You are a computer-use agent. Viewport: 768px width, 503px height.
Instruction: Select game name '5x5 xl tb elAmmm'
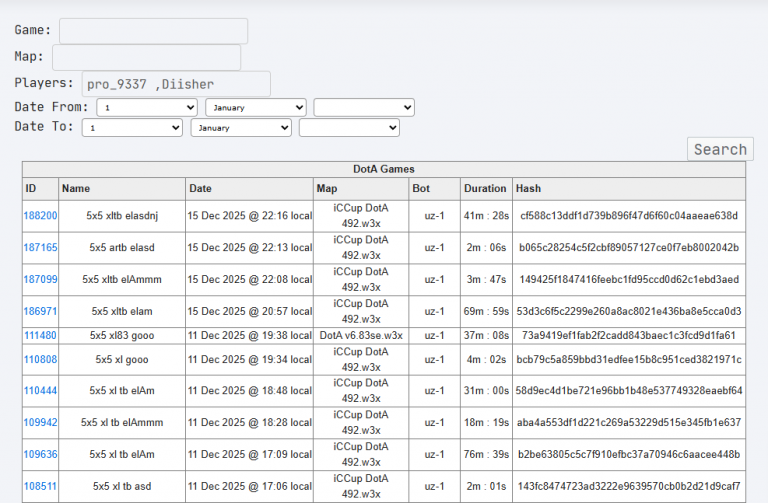click(x=122, y=422)
